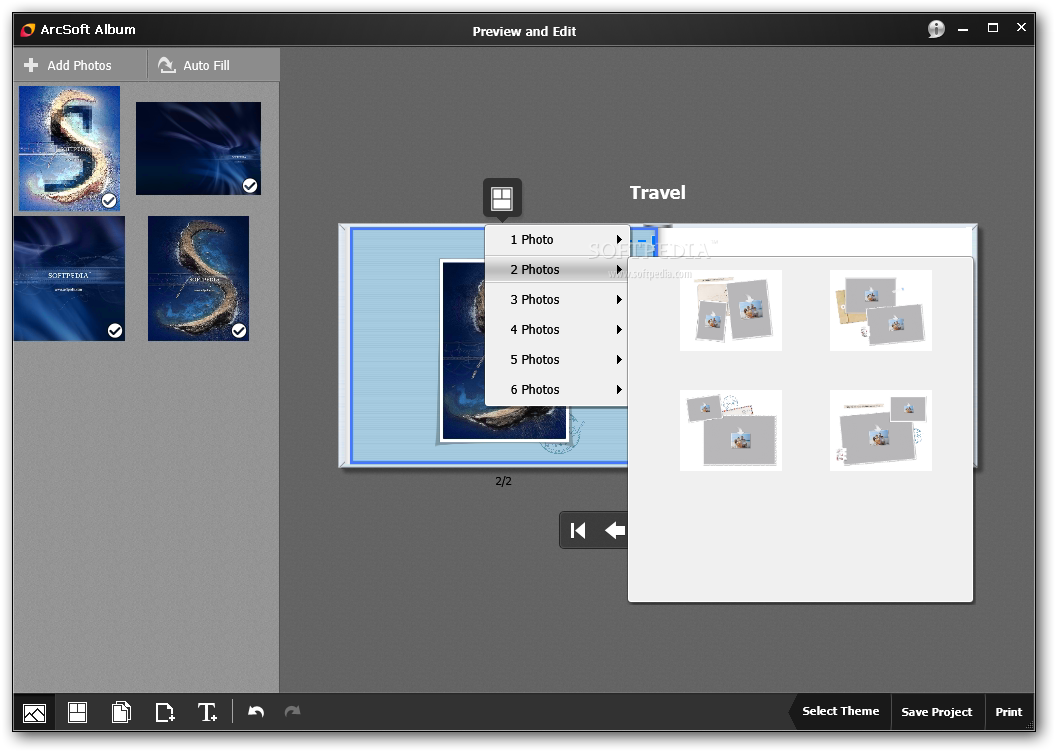Expand the 4 Photos submenu arrow
Screen dimensions: 1056x752
(x=619, y=329)
